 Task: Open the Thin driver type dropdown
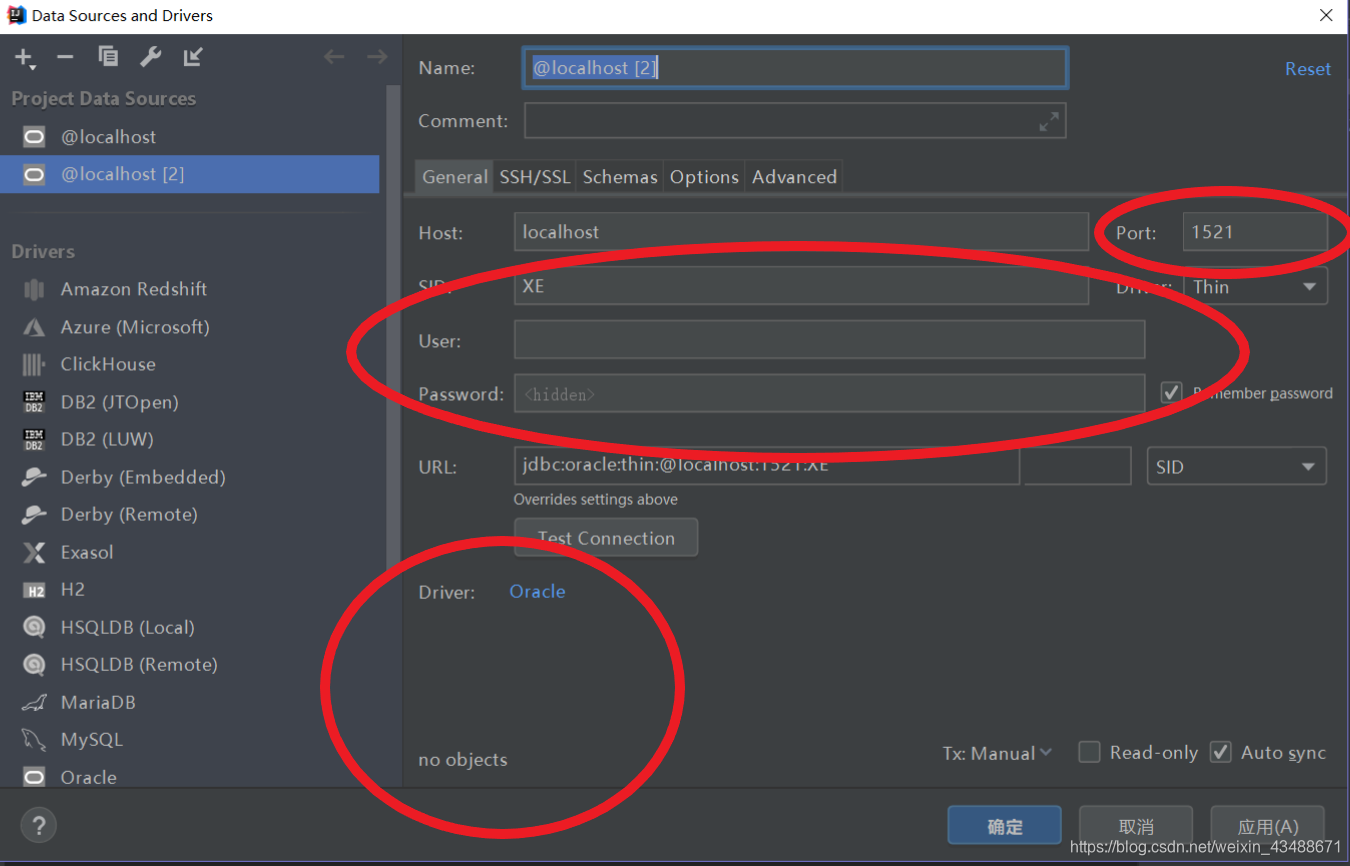[1256, 287]
